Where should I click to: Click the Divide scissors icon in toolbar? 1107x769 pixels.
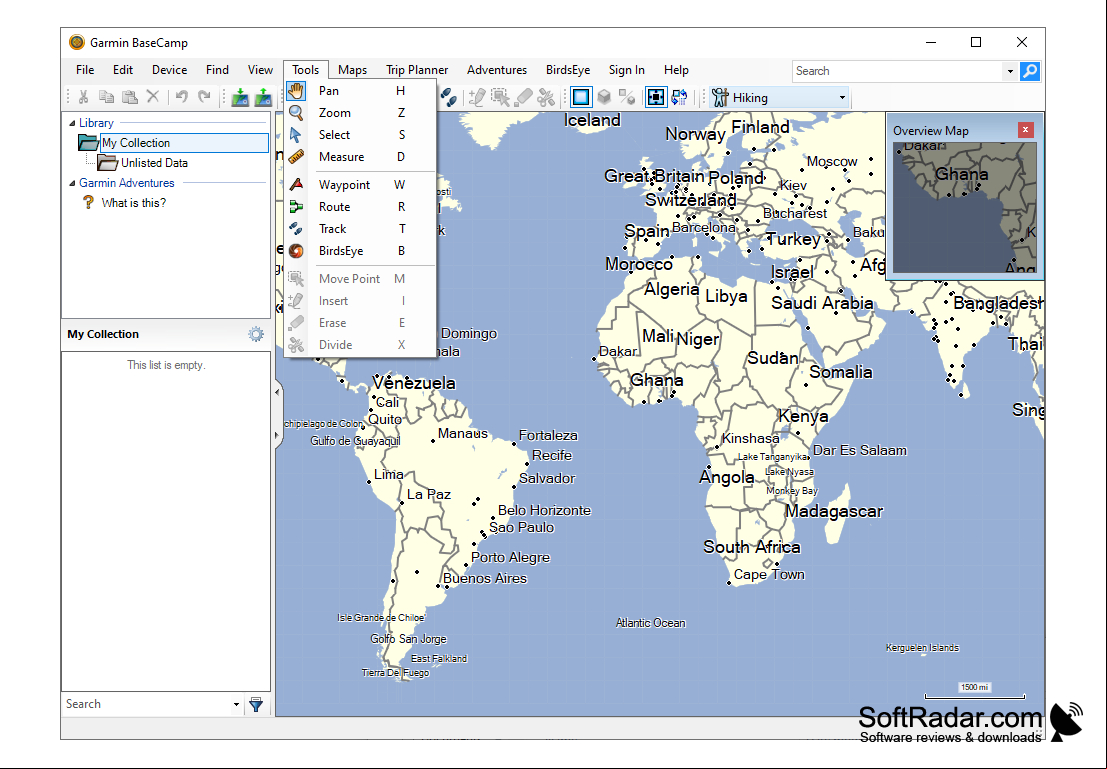click(x=546, y=97)
